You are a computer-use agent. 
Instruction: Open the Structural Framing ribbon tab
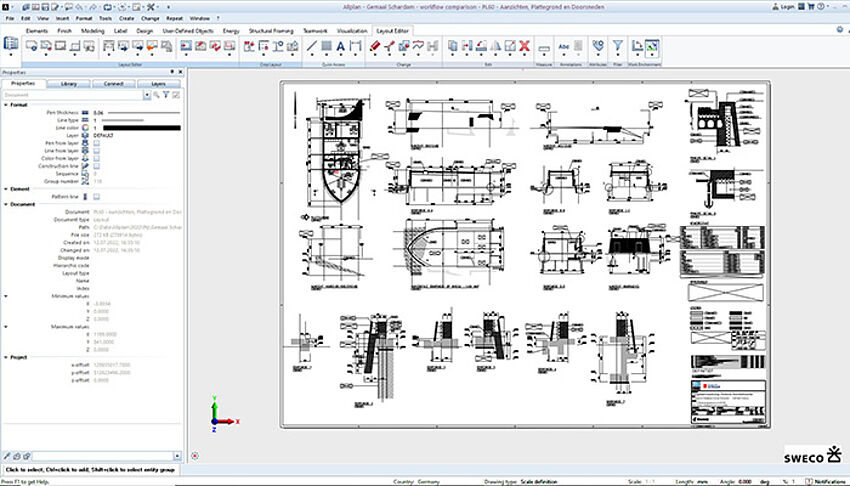(271, 31)
